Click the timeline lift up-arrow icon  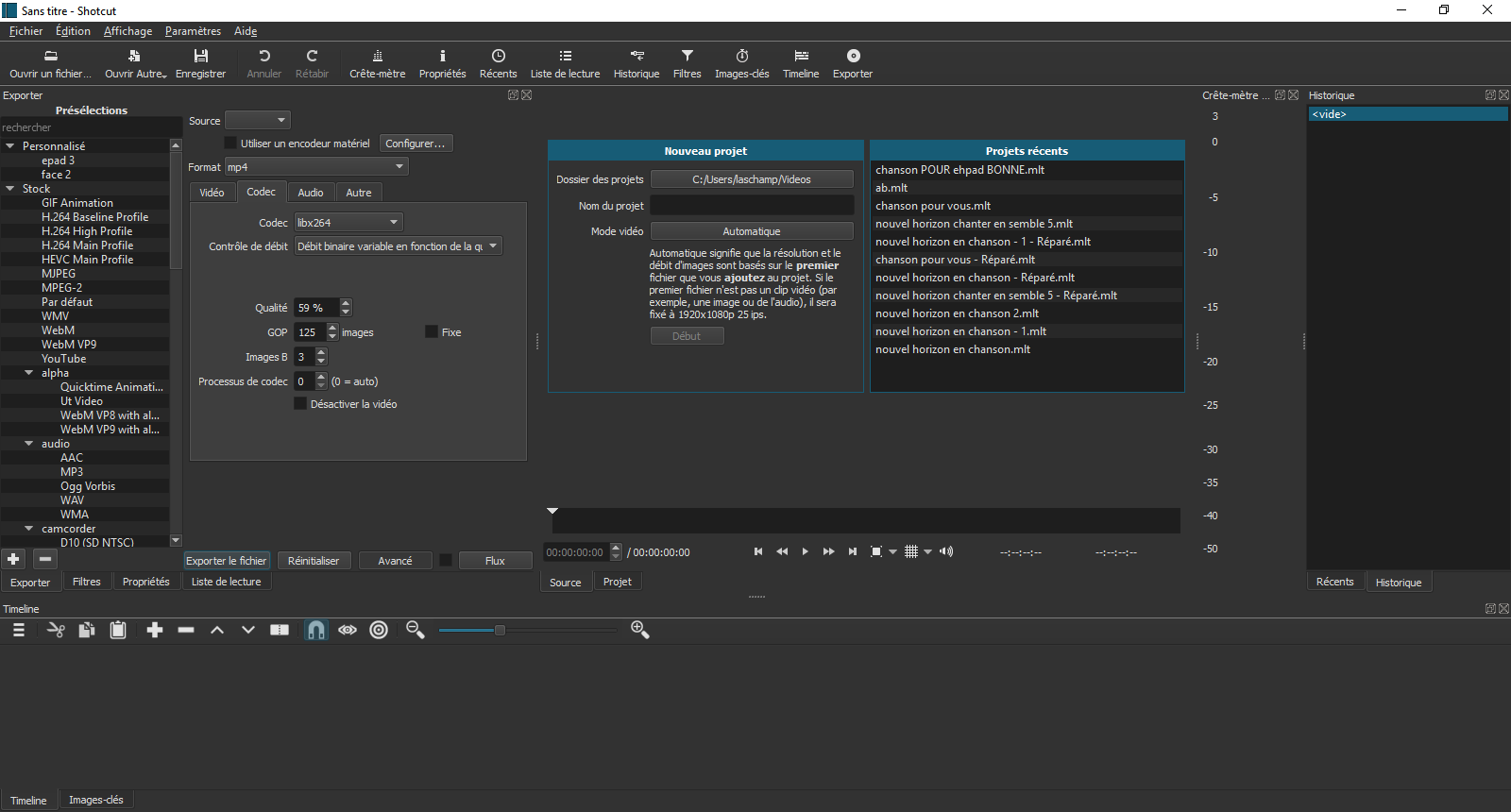coord(217,630)
